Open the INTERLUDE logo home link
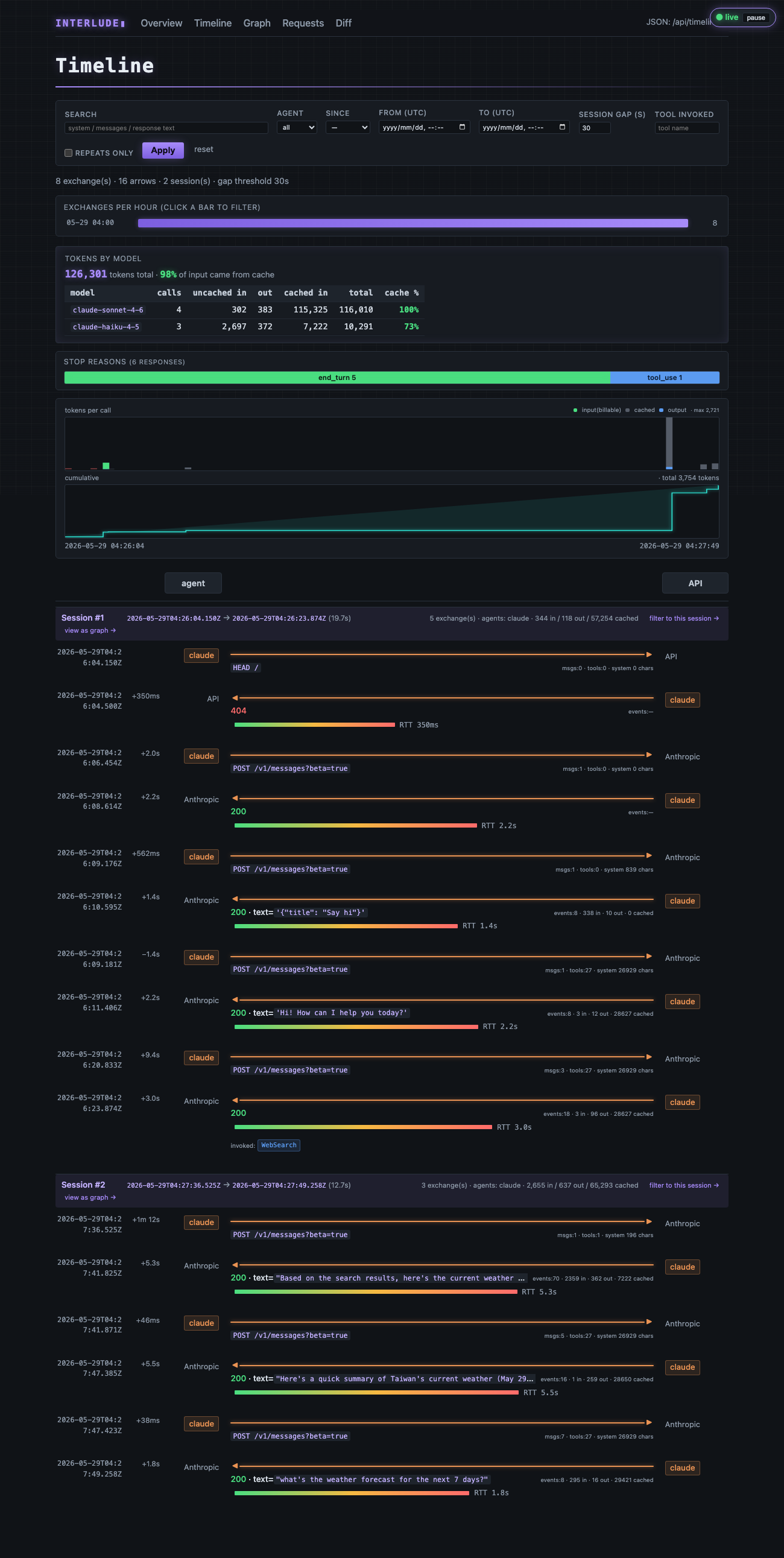 coord(90,23)
